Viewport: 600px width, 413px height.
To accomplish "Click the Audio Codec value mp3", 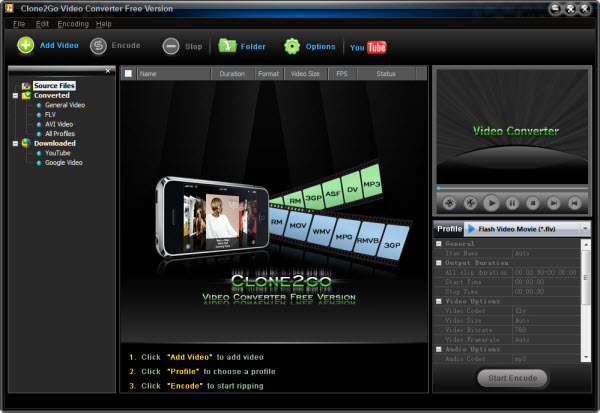I will click(546, 359).
